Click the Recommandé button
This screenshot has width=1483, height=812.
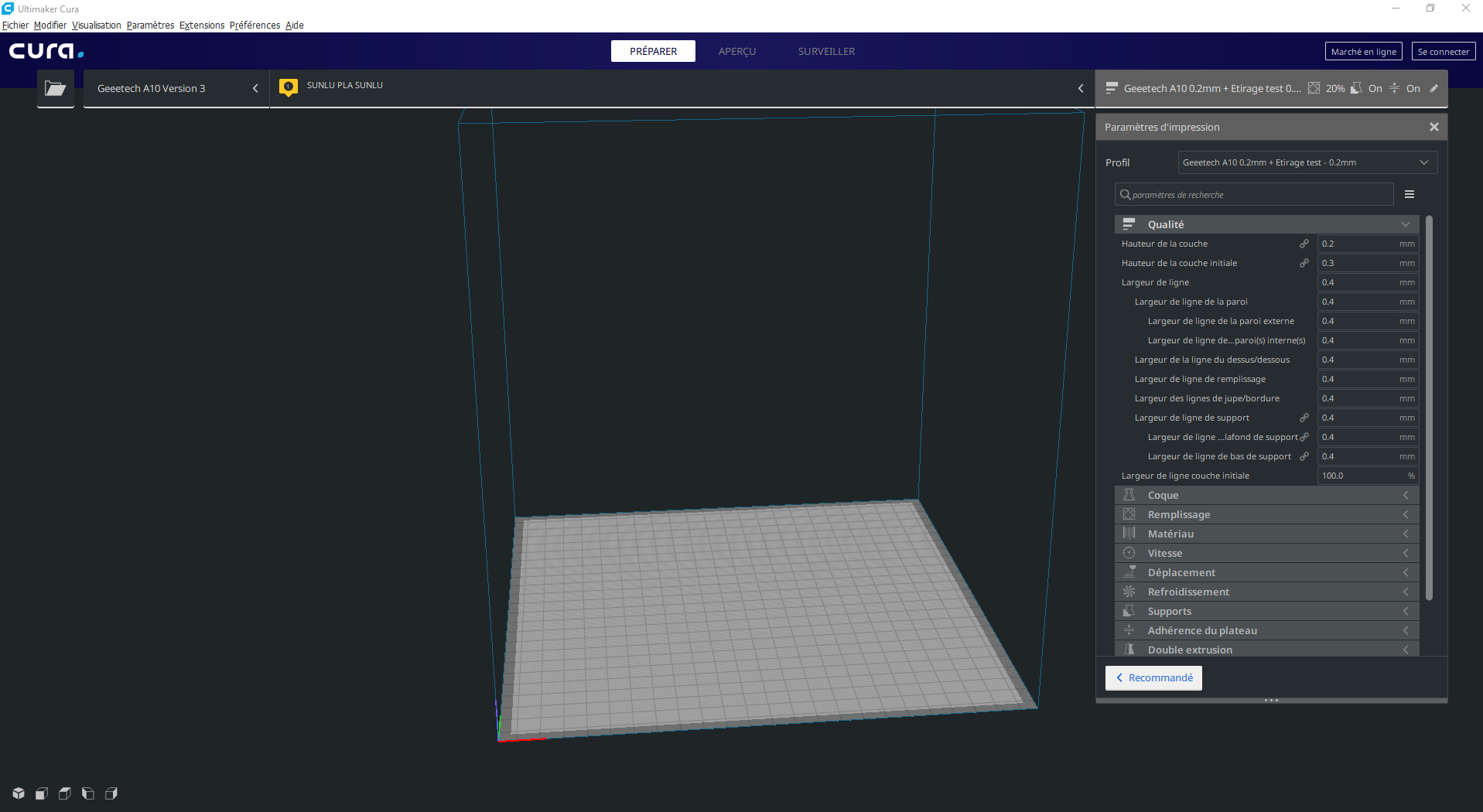click(1153, 677)
